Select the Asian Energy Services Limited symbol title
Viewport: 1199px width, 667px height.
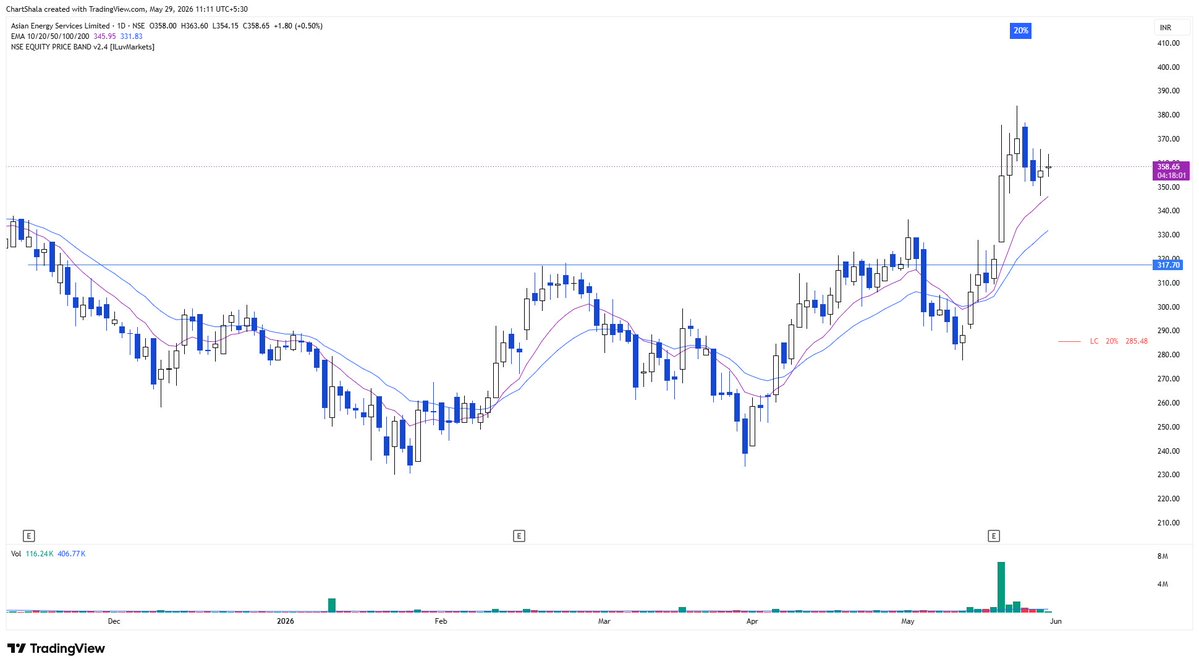point(60,26)
